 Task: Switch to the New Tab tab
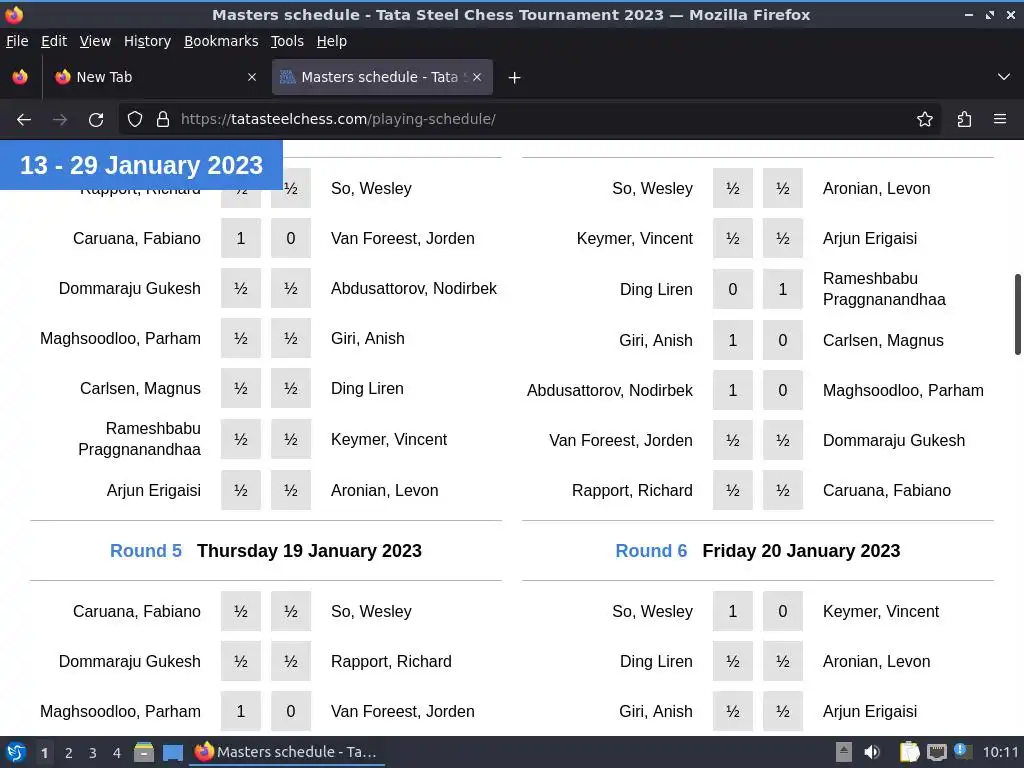coord(155,77)
